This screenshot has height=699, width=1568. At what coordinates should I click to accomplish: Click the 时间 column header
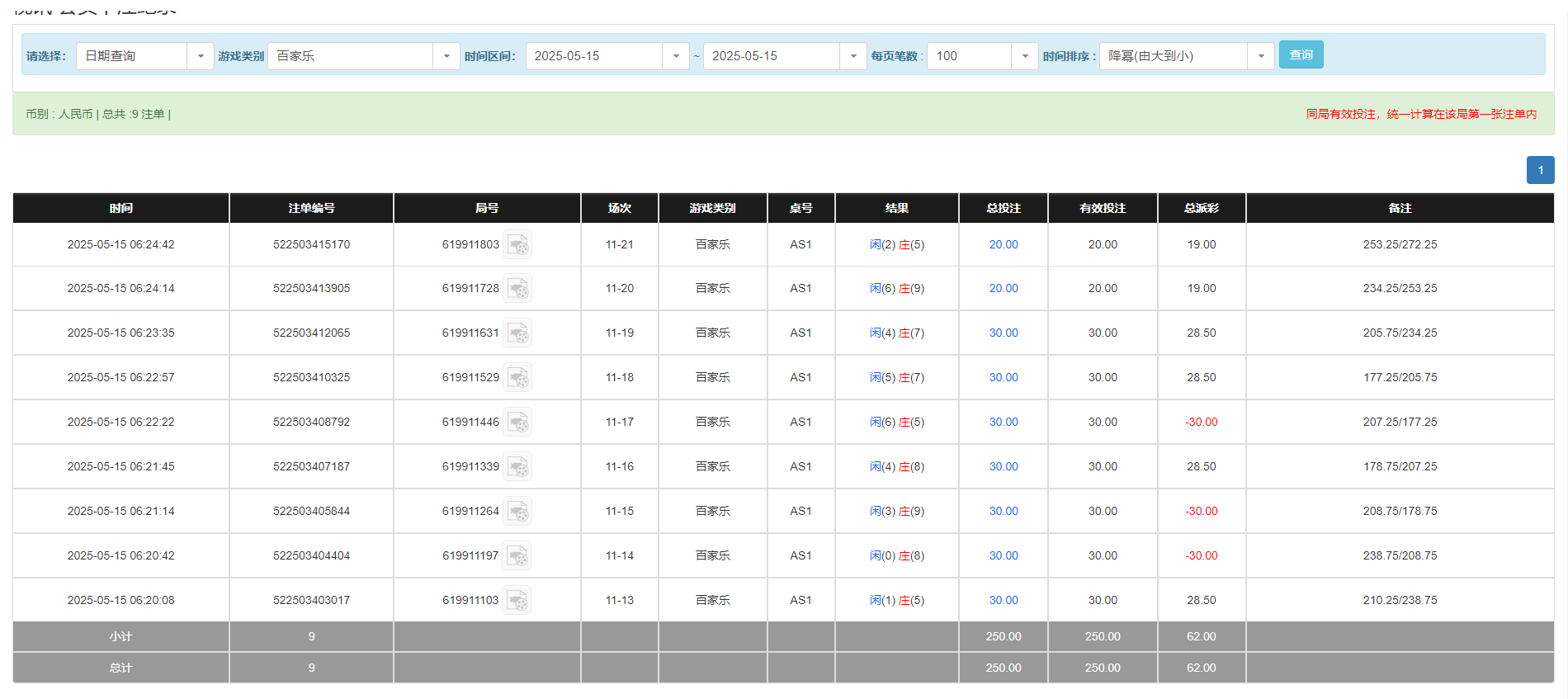click(120, 208)
